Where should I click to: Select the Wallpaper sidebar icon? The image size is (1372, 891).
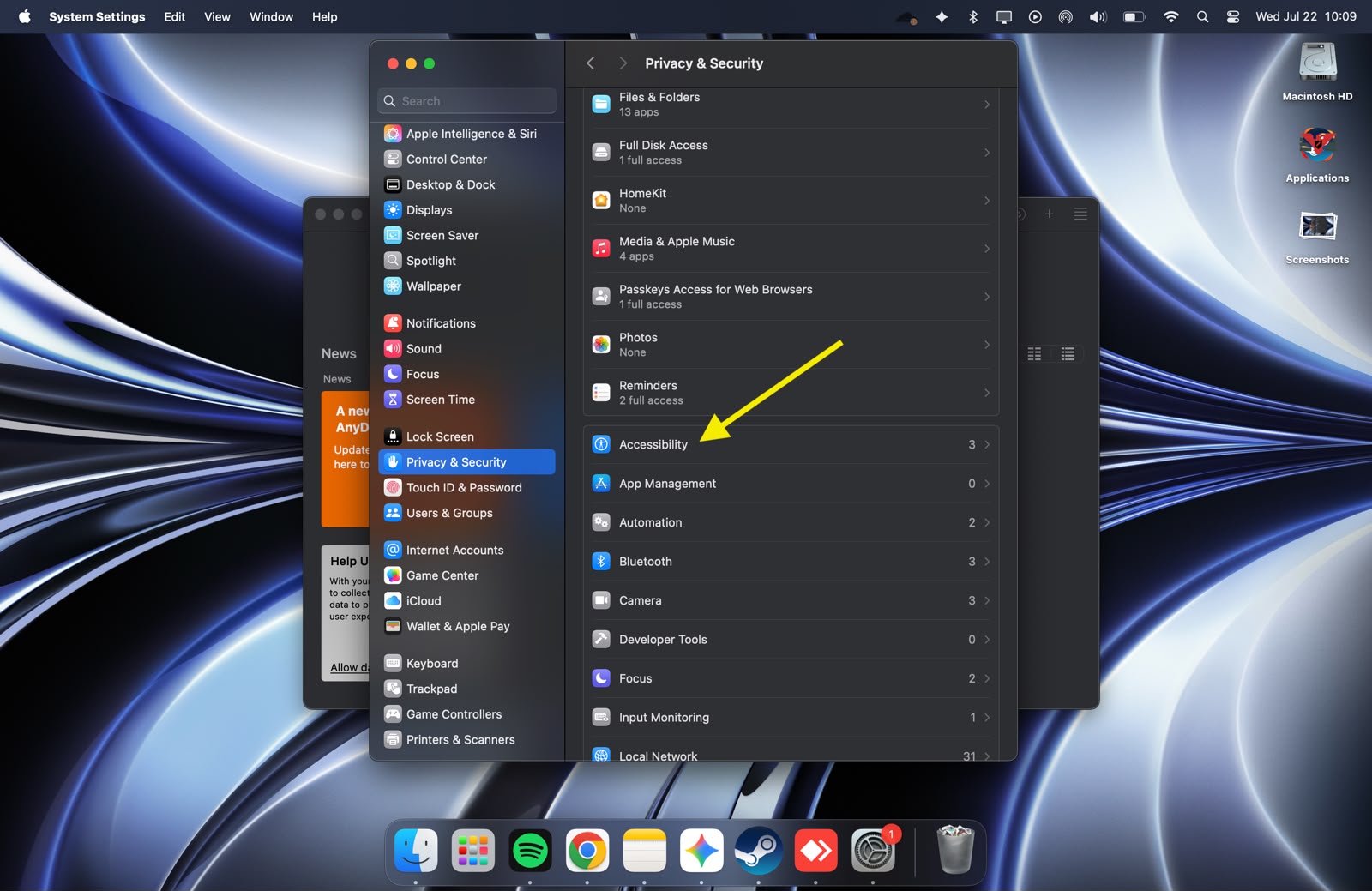click(x=393, y=286)
